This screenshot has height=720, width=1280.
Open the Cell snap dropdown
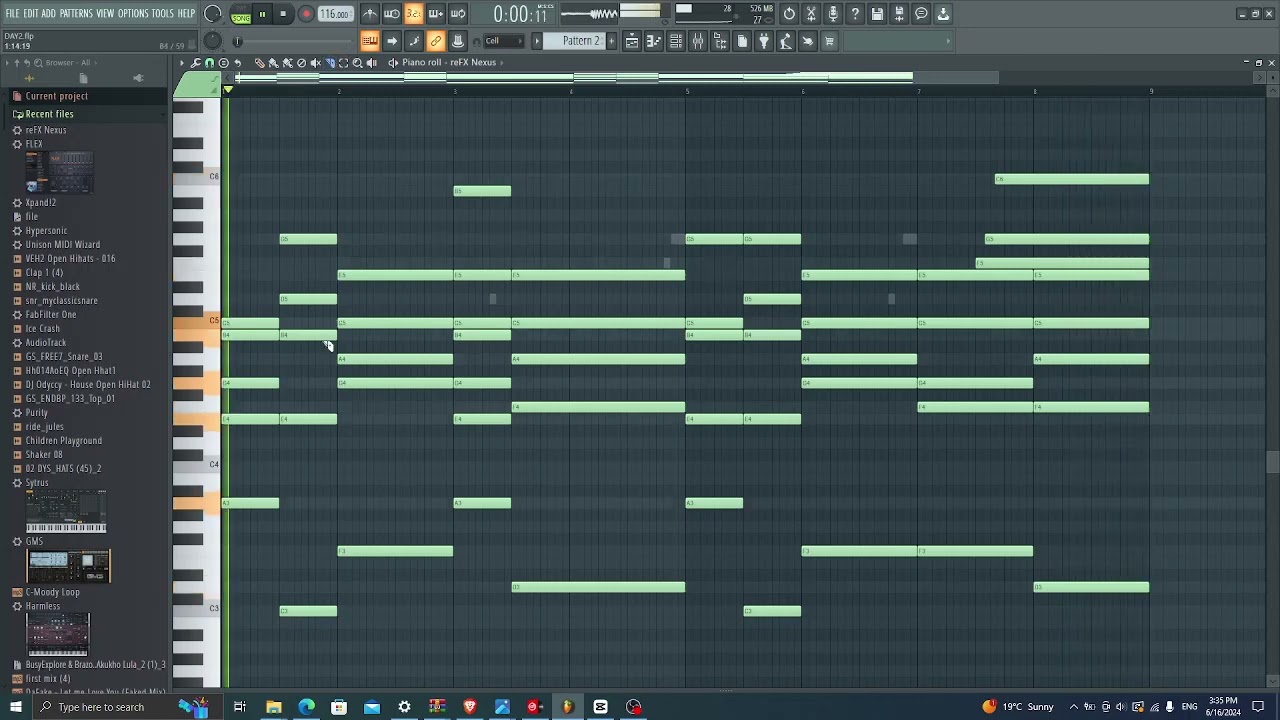pyautogui.click(x=504, y=41)
